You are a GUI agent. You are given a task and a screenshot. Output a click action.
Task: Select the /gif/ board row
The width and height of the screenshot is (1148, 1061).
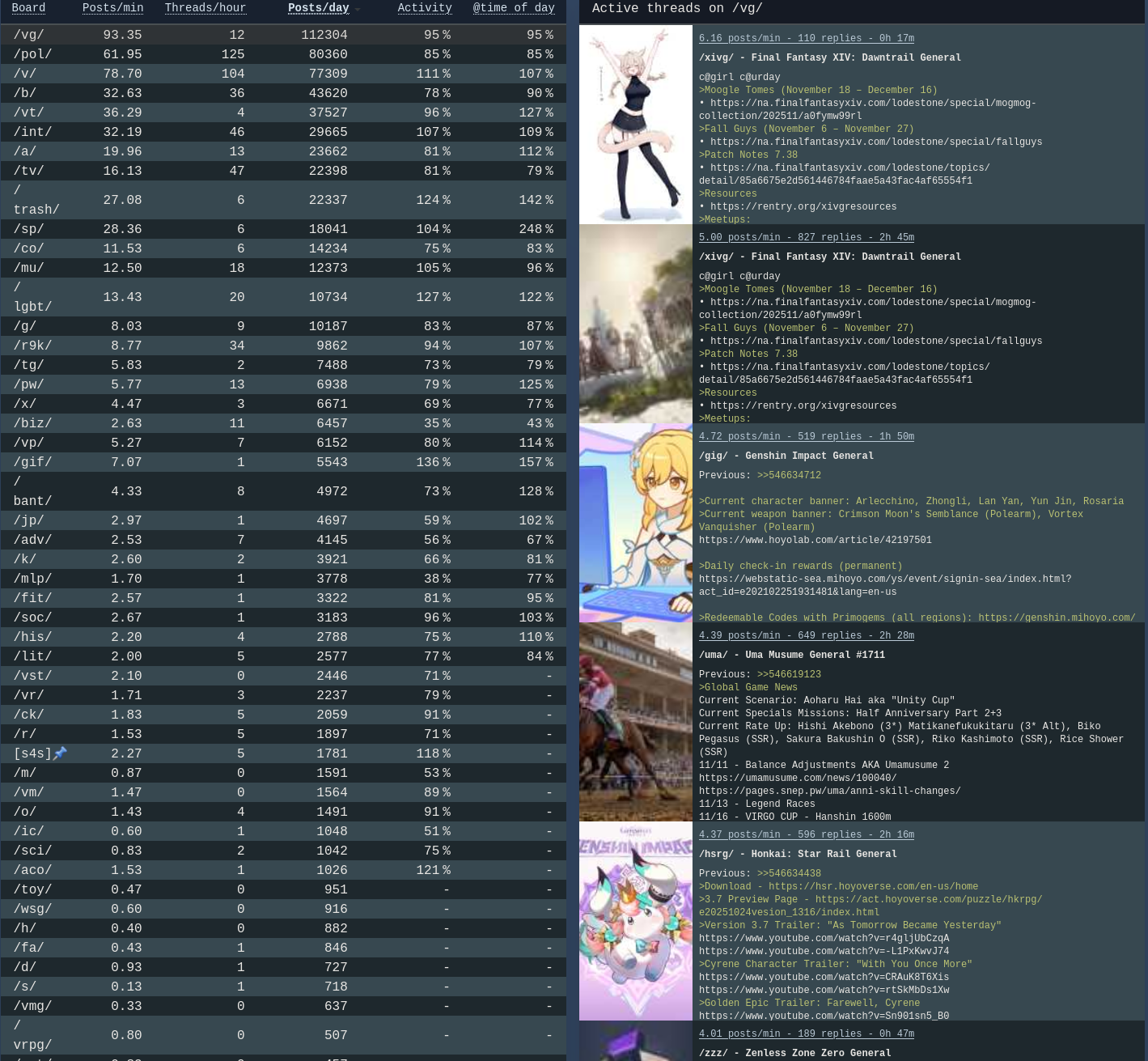coord(283,462)
